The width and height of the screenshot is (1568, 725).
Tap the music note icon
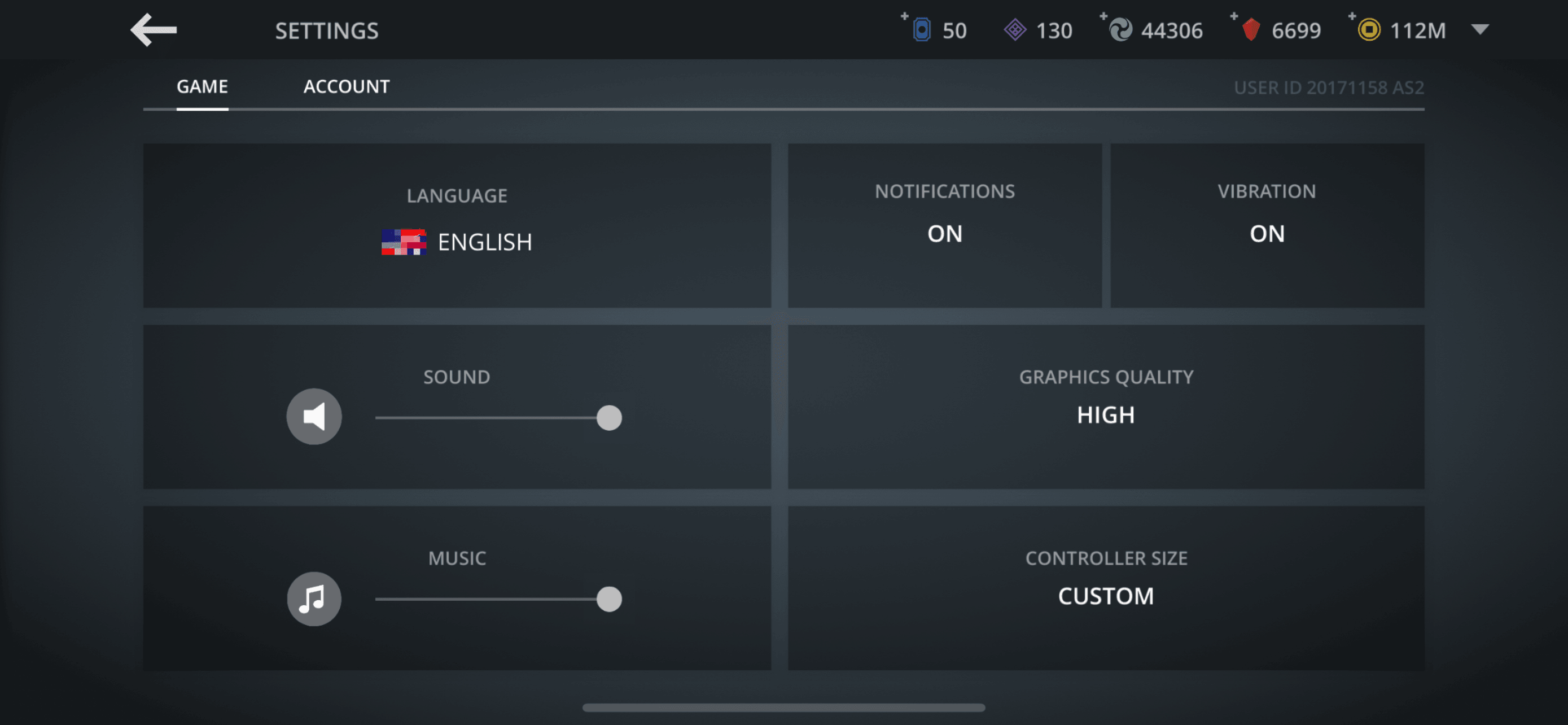314,599
